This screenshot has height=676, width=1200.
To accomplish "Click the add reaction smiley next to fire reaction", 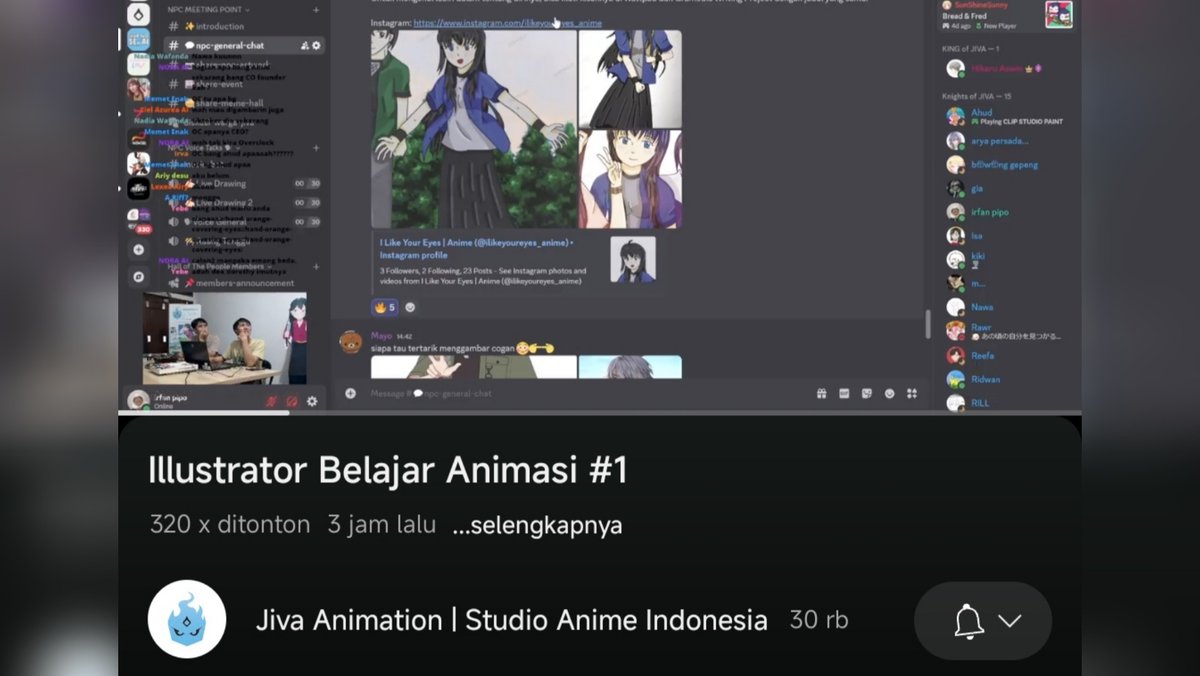I will click(x=410, y=307).
